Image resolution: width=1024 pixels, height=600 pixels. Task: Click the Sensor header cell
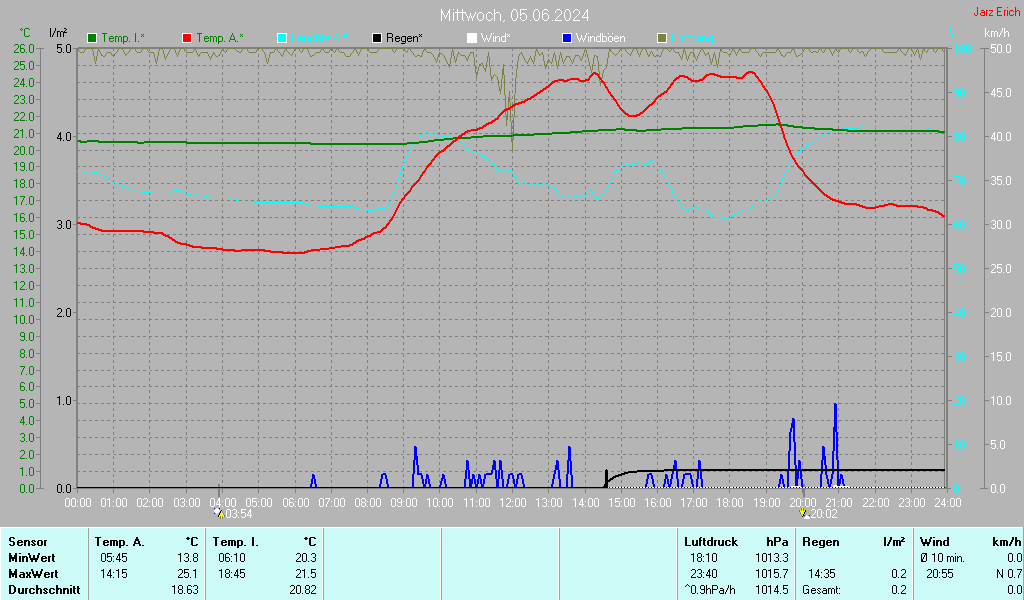(28, 541)
